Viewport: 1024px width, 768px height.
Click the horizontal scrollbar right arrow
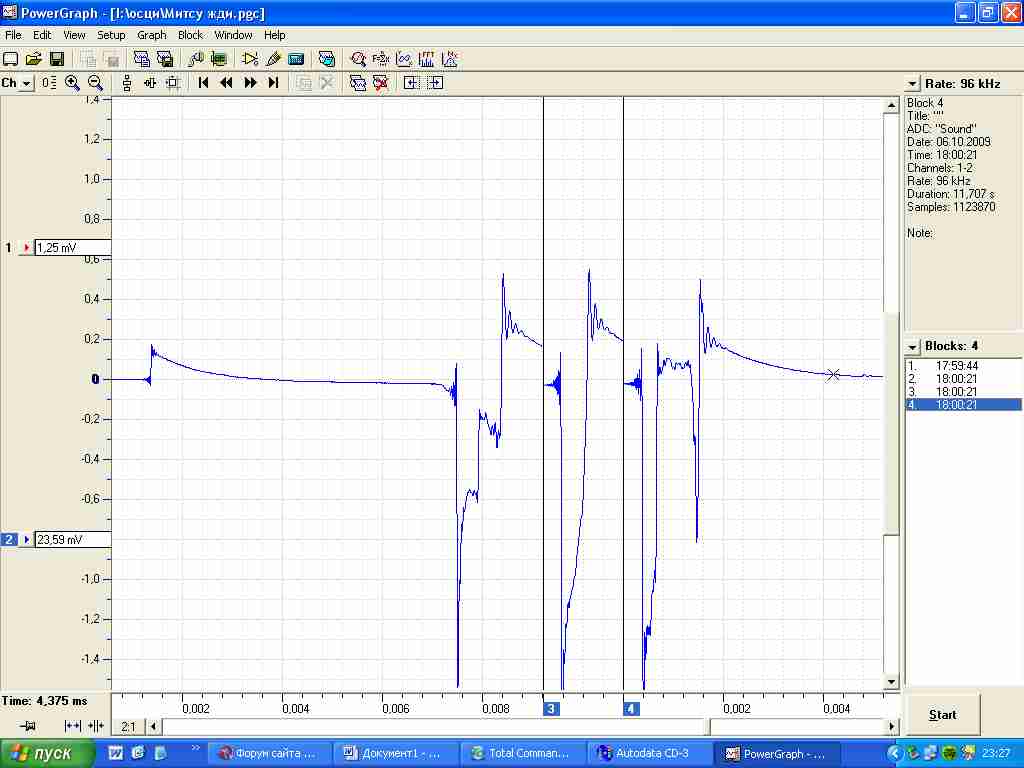891,726
